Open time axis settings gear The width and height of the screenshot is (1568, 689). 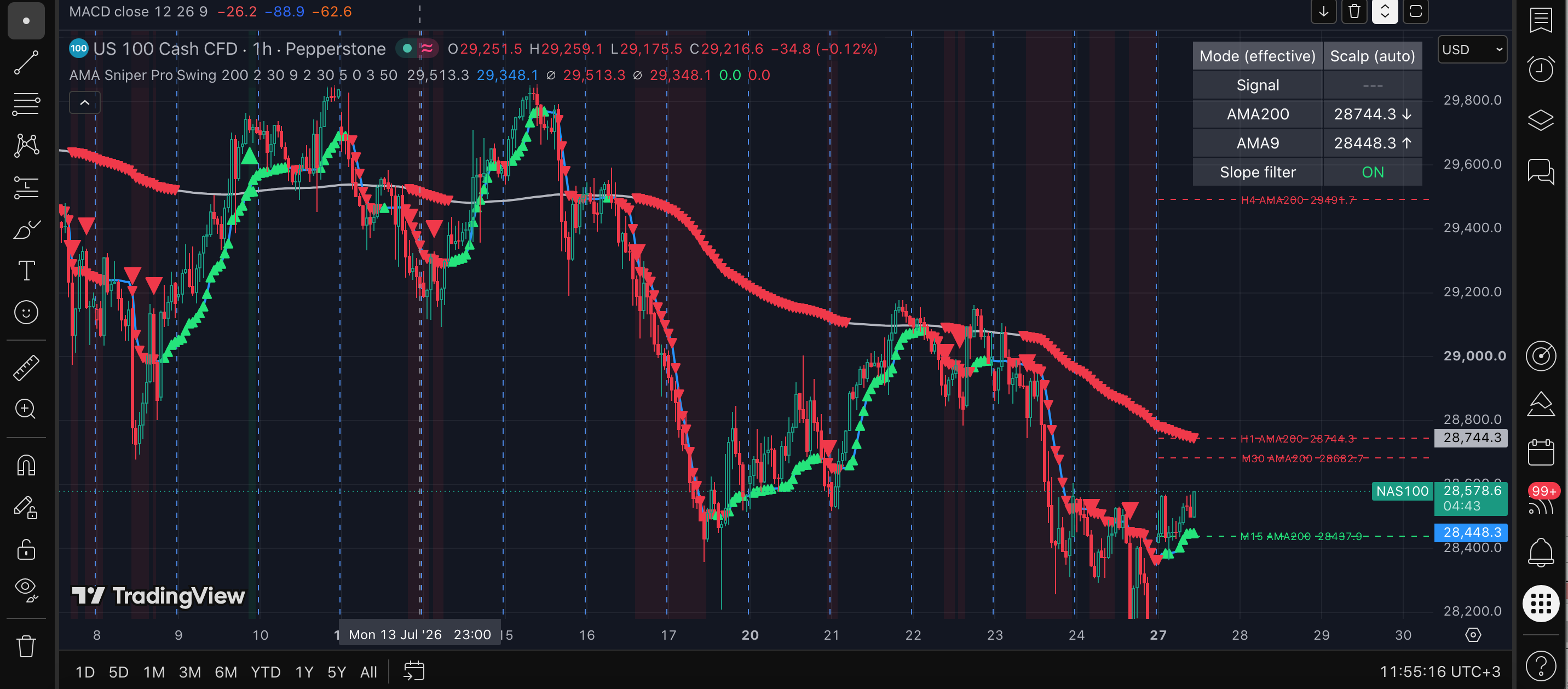tap(1473, 635)
